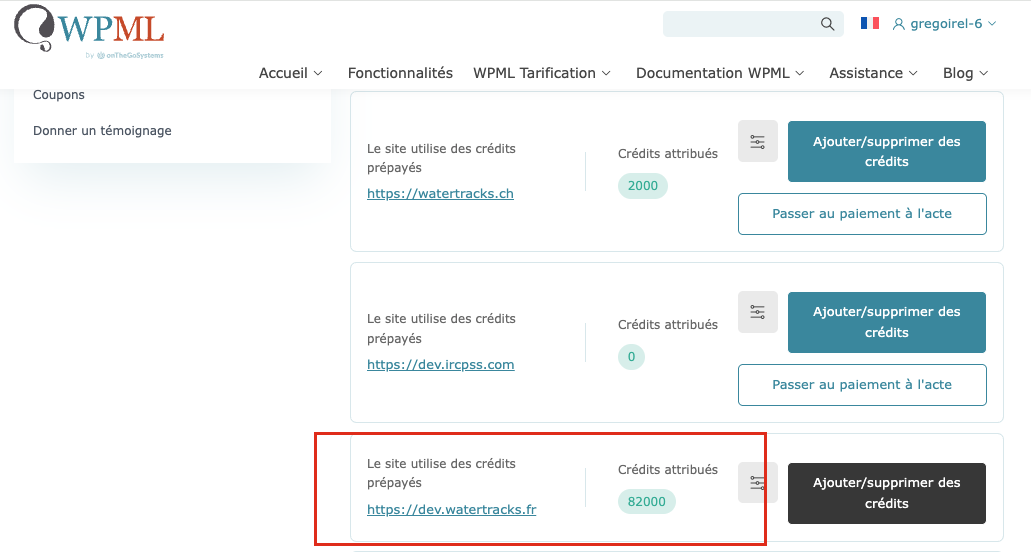Screen dimensions: 1031x552
Task: Open the https://dev.watertracks.fr link
Action: coord(452,509)
